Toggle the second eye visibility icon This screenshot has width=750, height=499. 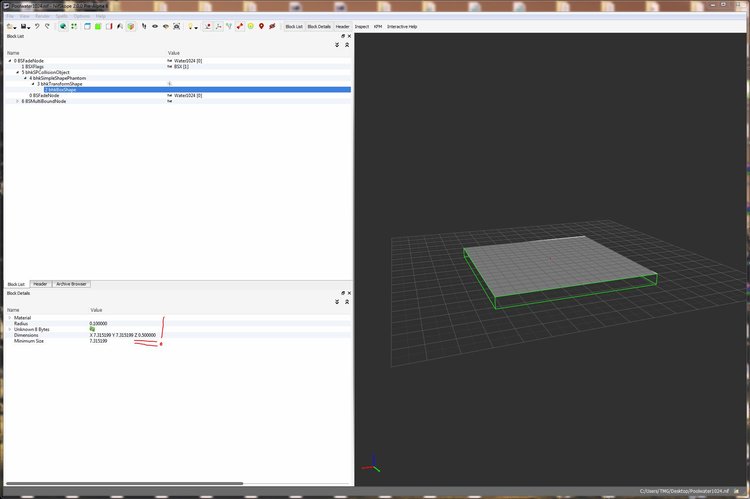pyautogui.click(x=166, y=26)
